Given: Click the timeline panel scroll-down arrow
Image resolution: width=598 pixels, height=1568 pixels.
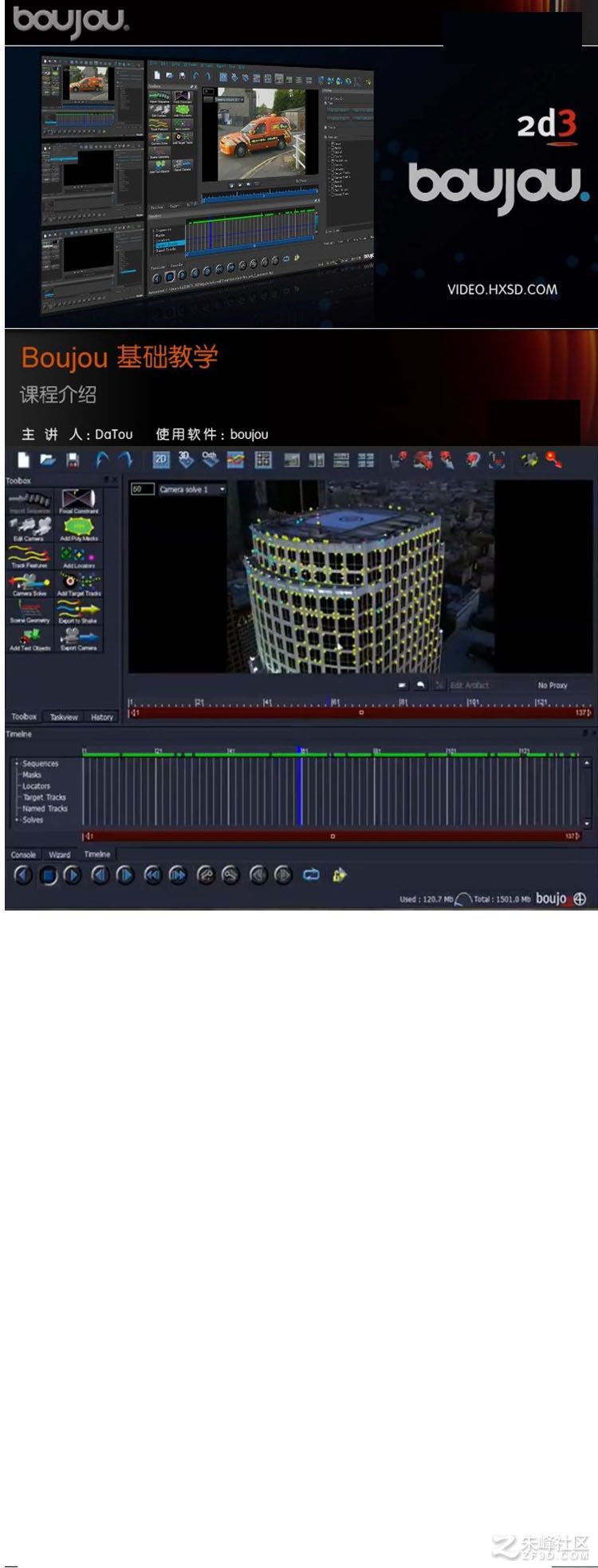Looking at the screenshot, I should [587, 822].
